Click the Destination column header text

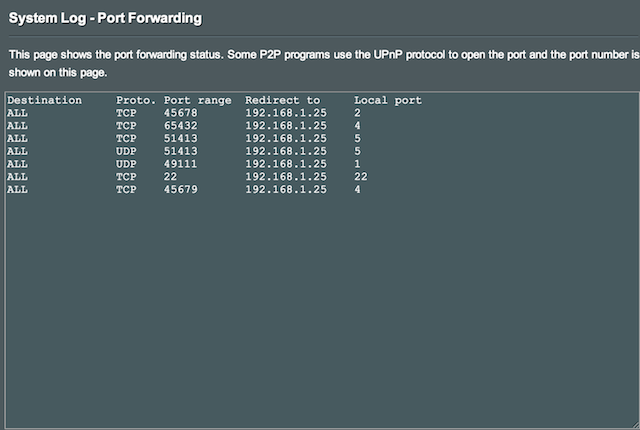click(44, 100)
